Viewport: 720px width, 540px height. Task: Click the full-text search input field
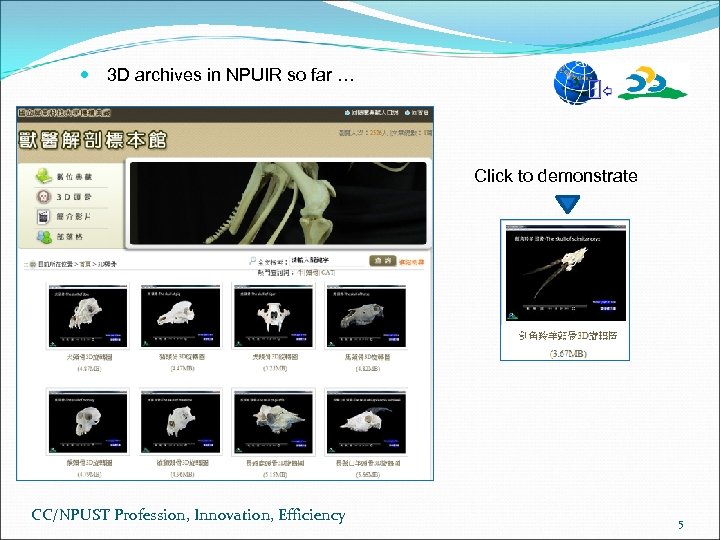[328, 260]
